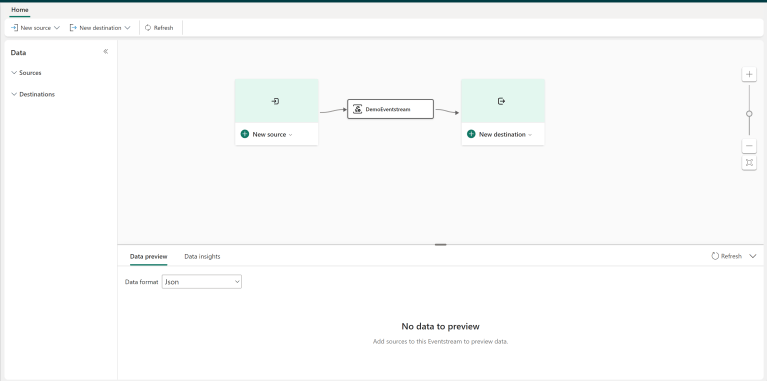The height and width of the screenshot is (381, 767).
Task: Click the 'Data format' label
Action: [x=141, y=282]
